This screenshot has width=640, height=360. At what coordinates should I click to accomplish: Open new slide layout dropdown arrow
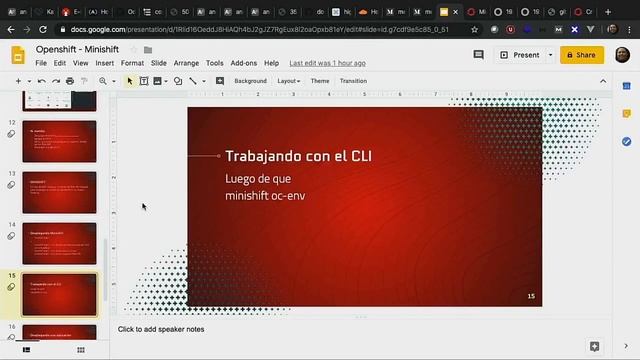29,81
